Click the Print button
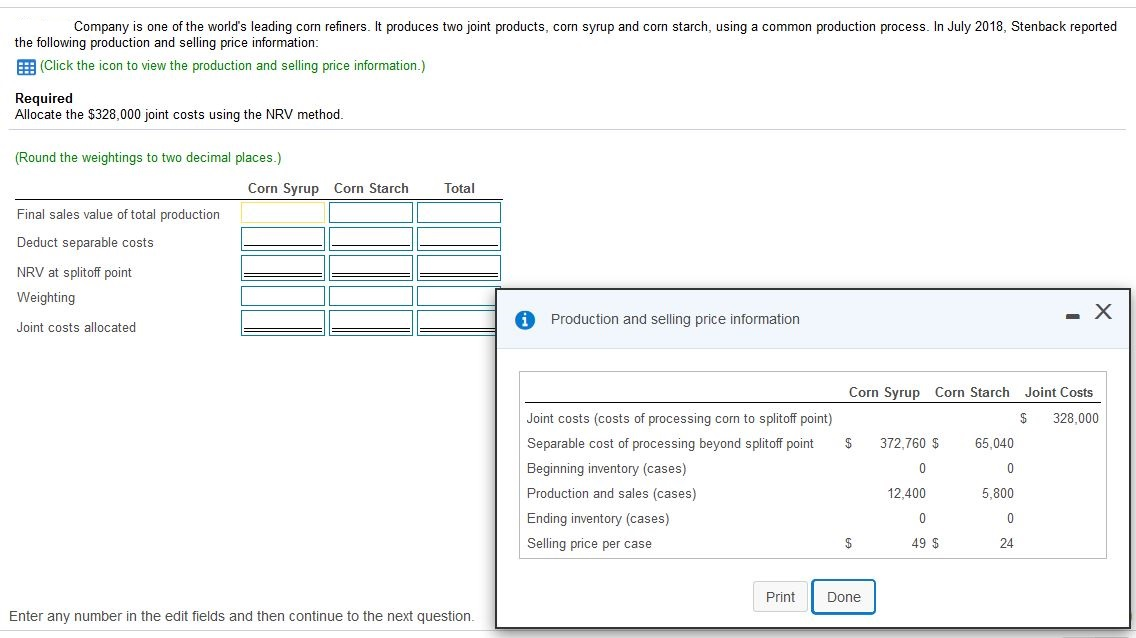Screen dimensions: 1136x638 (780, 597)
